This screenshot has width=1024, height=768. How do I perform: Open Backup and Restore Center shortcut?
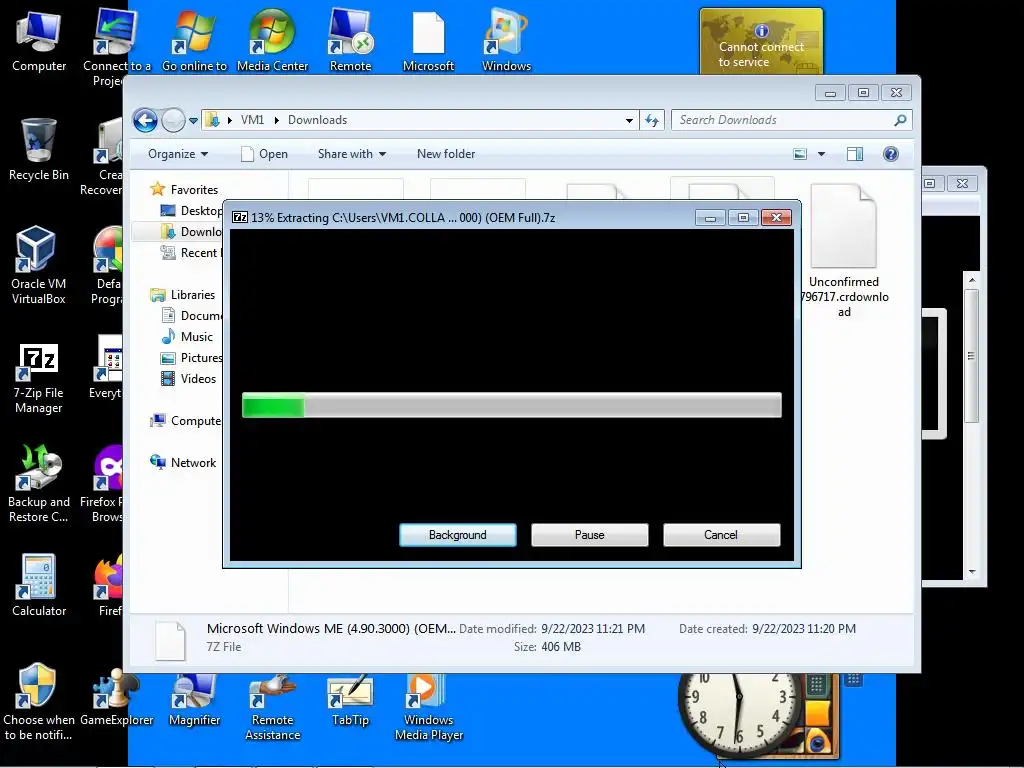pyautogui.click(x=39, y=483)
